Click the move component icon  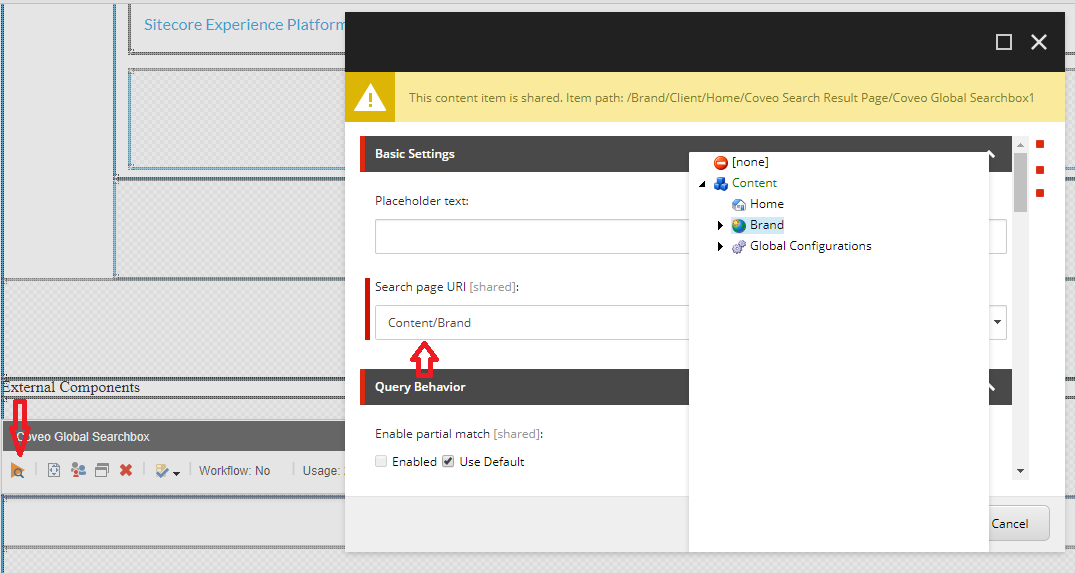(54, 470)
